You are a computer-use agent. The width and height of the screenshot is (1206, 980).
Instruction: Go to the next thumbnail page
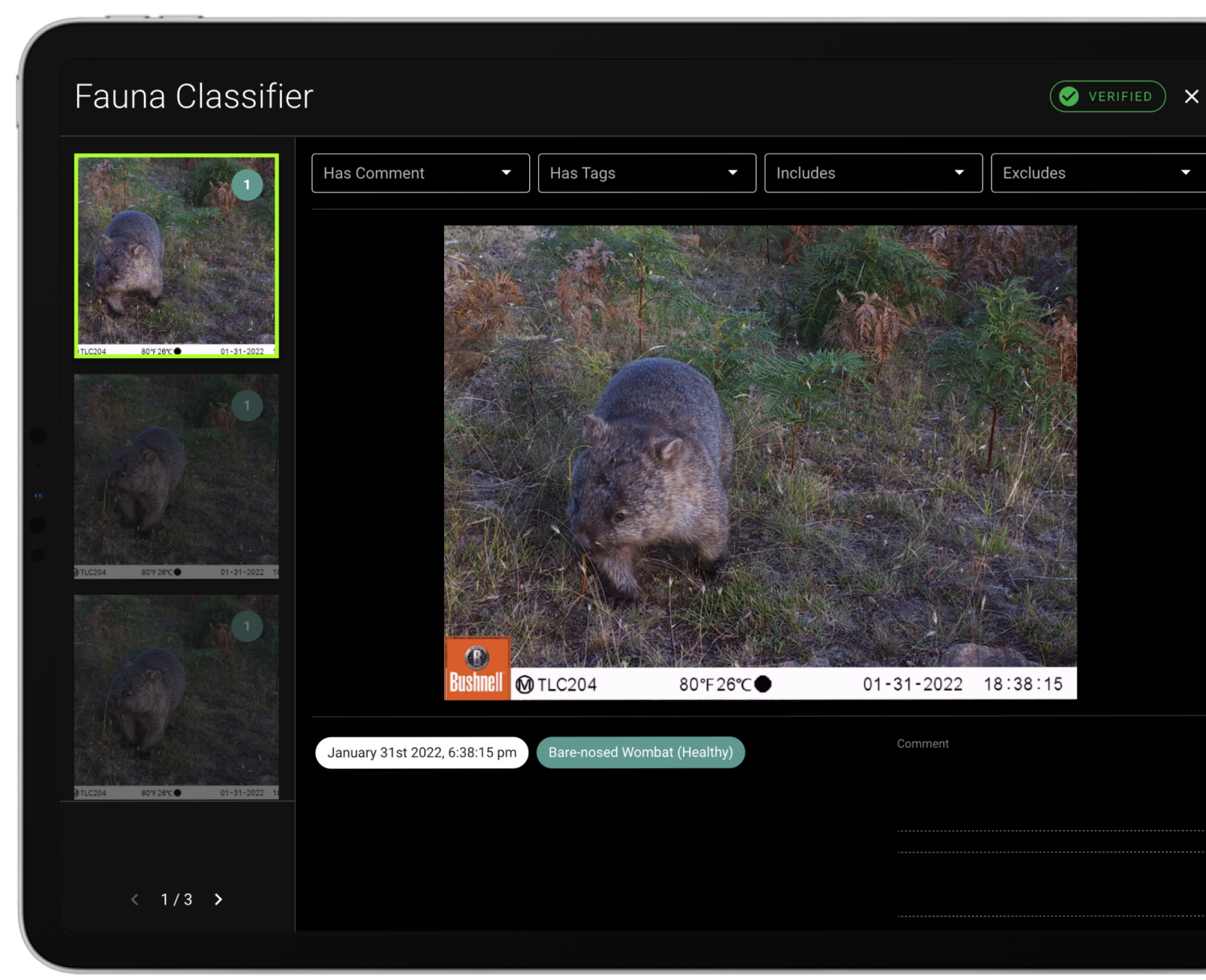click(x=219, y=899)
